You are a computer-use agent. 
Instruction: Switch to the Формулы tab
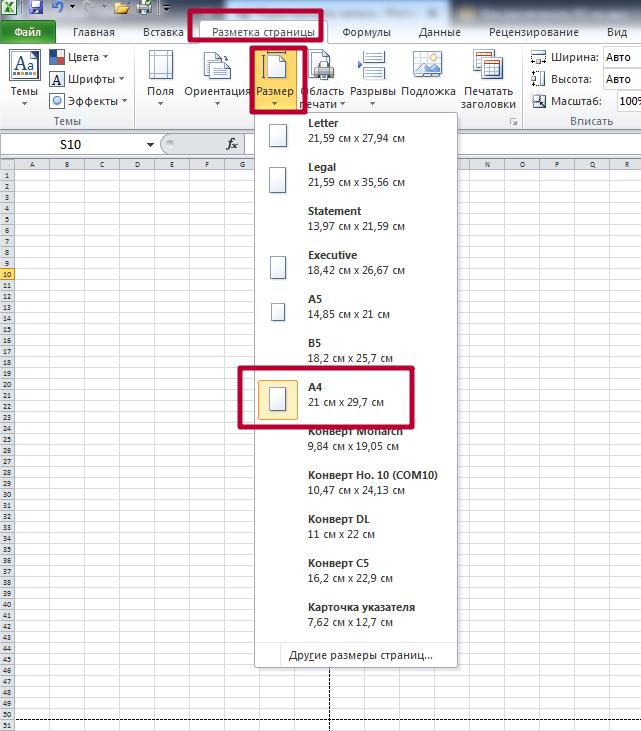click(x=366, y=32)
